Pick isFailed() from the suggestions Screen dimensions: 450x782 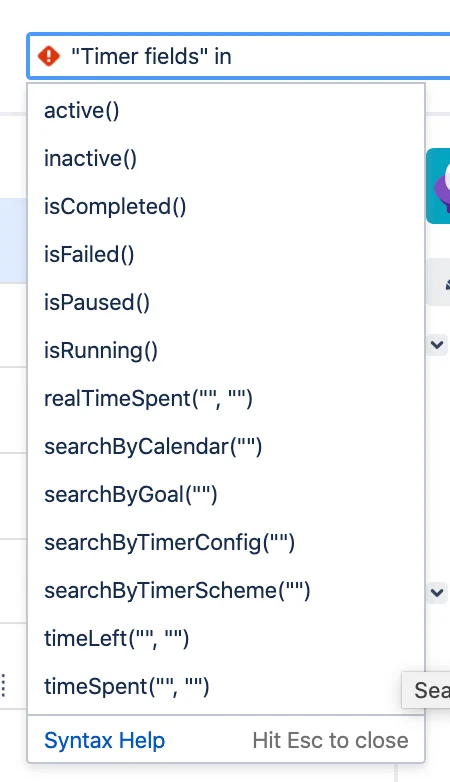pos(226,254)
